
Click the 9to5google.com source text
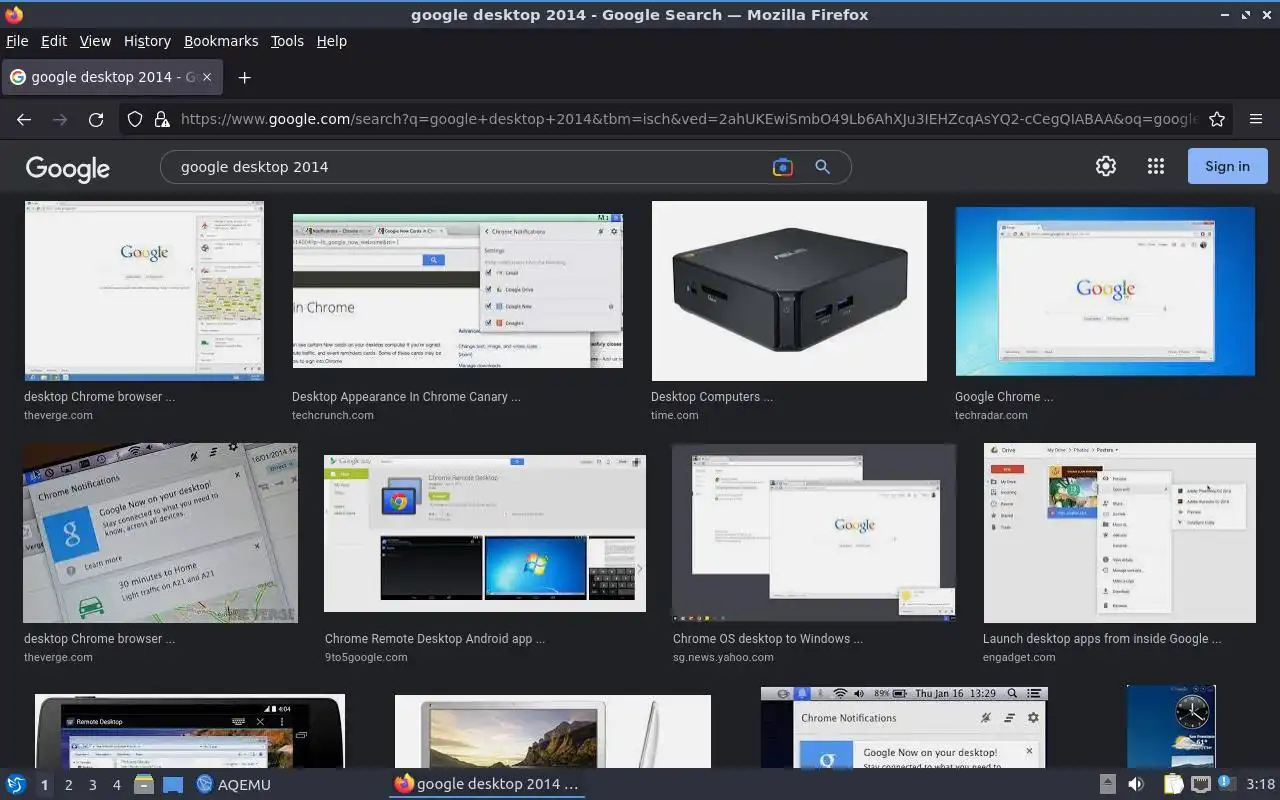366,657
